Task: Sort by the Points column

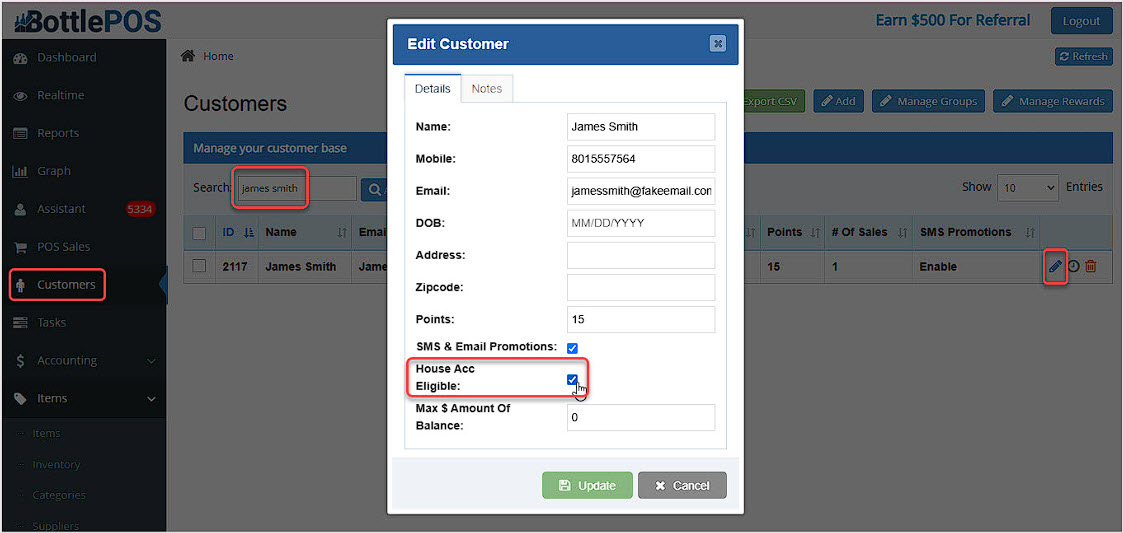Action: (792, 232)
